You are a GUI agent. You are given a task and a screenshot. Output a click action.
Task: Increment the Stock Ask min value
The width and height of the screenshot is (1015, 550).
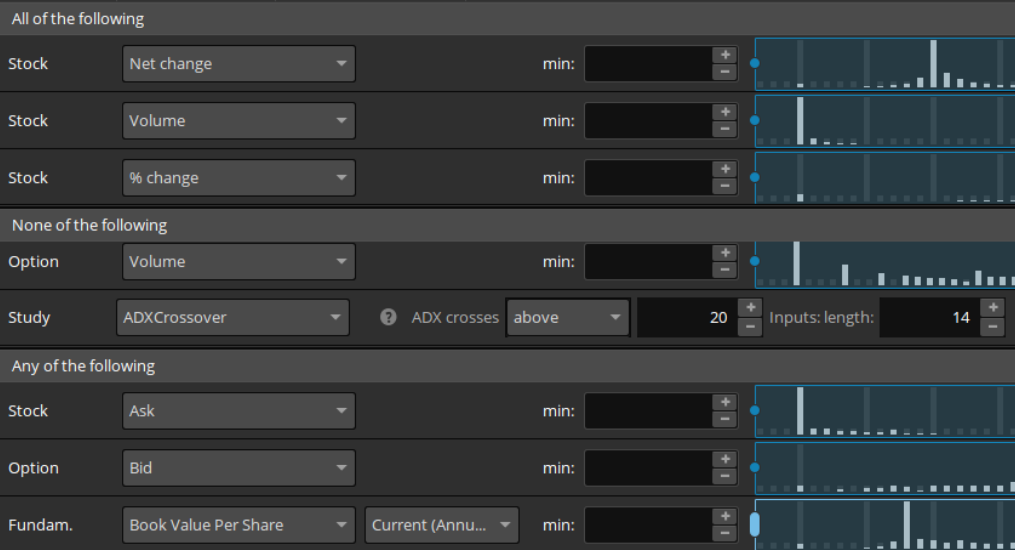(725, 402)
